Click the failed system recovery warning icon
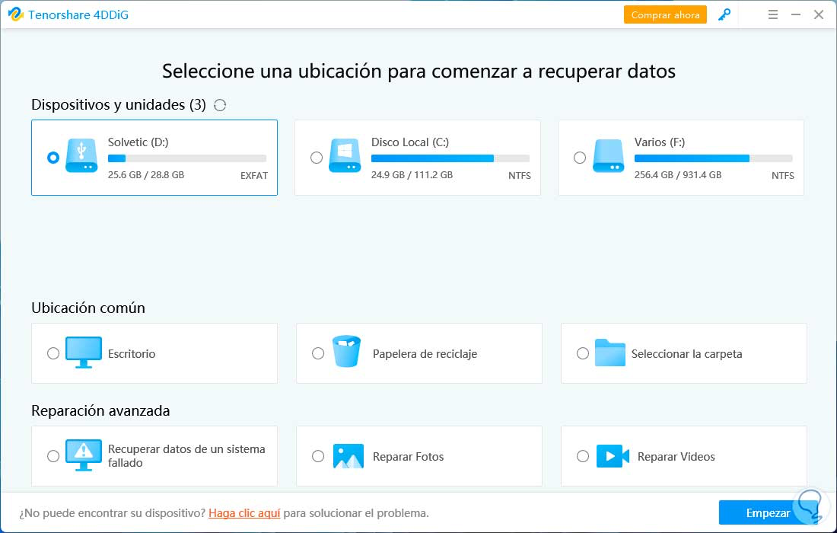837x533 pixels. (x=83, y=456)
